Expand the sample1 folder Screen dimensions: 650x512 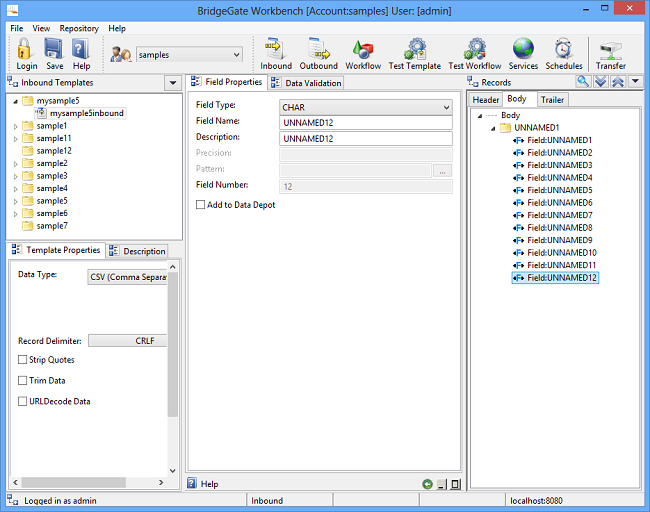[15, 126]
